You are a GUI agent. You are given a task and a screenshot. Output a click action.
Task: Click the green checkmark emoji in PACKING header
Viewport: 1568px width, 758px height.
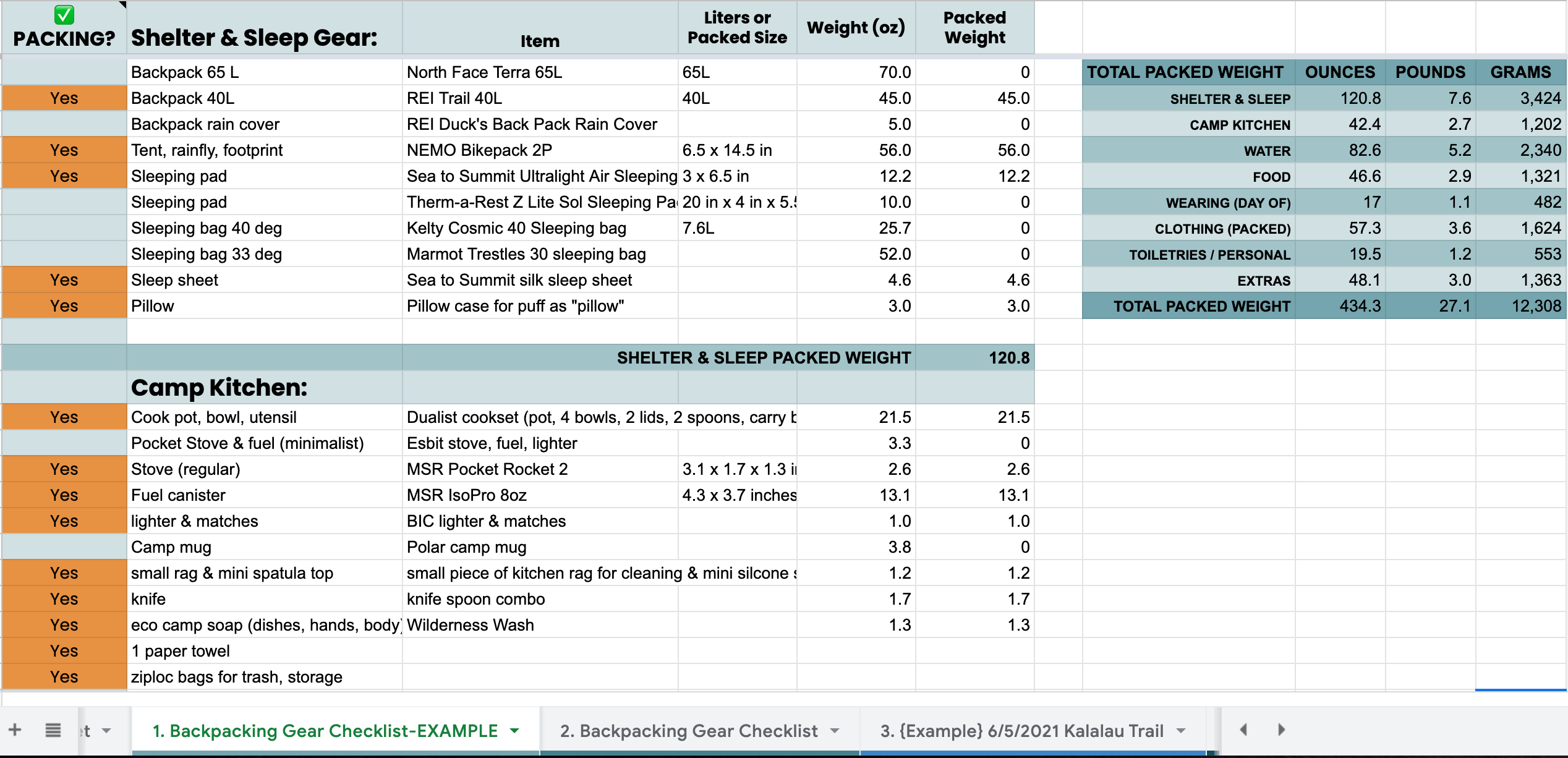coord(64,15)
